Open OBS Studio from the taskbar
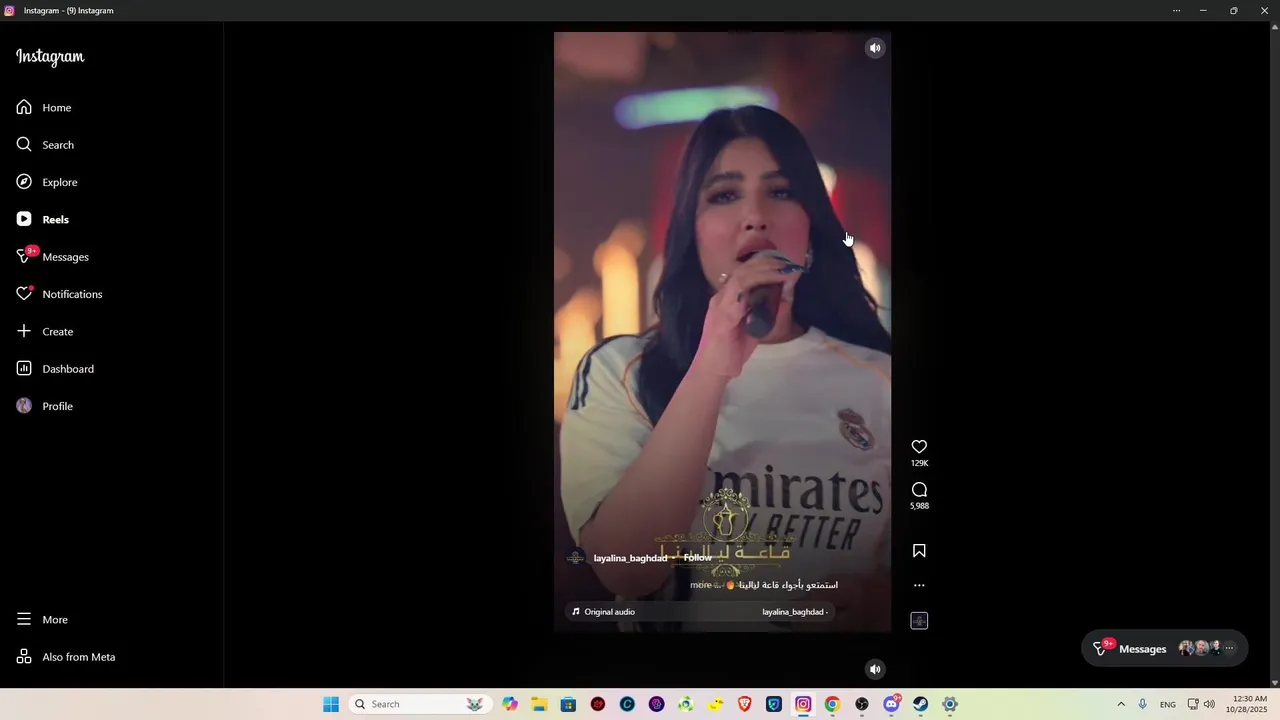 862,704
